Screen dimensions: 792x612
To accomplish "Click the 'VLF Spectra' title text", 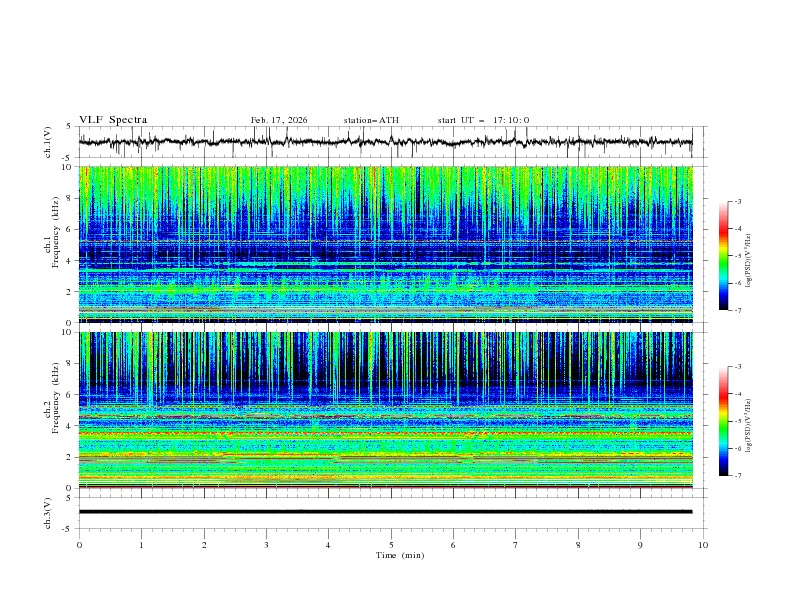I will point(113,120).
